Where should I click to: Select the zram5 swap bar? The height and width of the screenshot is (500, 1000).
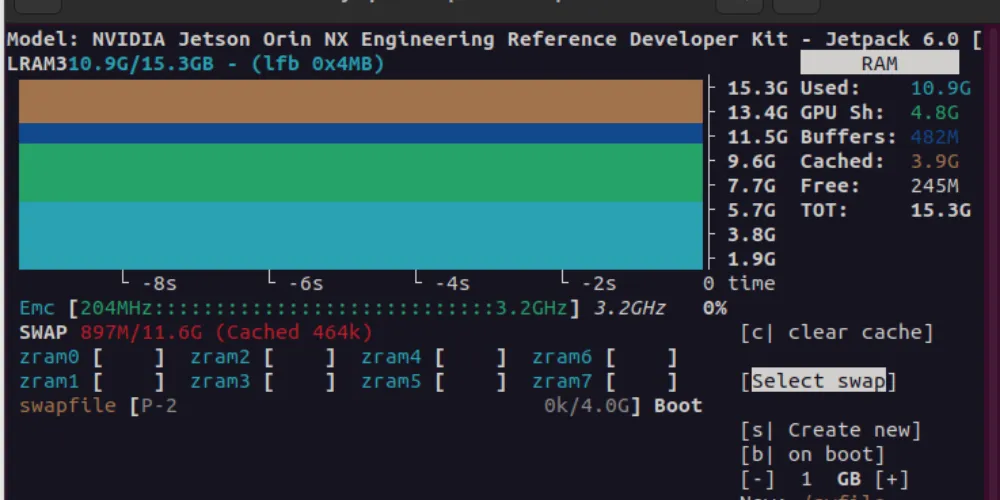pyautogui.click(x=471, y=381)
